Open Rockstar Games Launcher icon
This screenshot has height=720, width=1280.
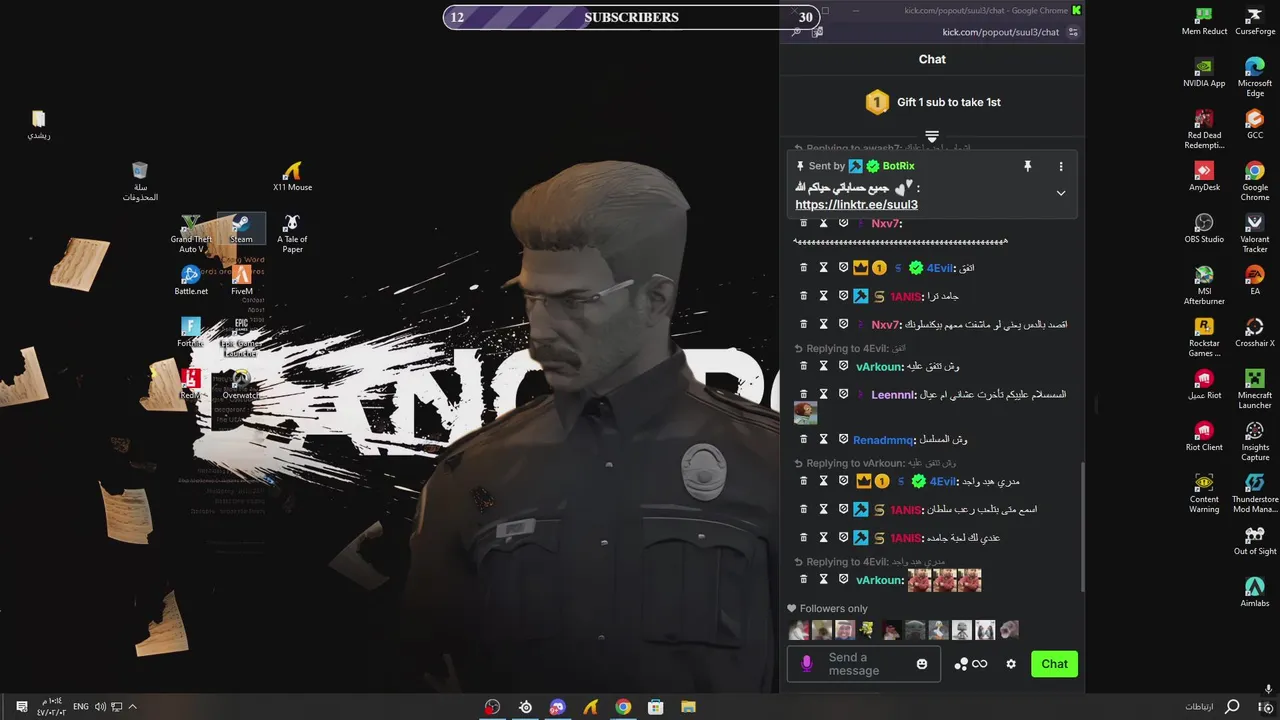click(1204, 337)
